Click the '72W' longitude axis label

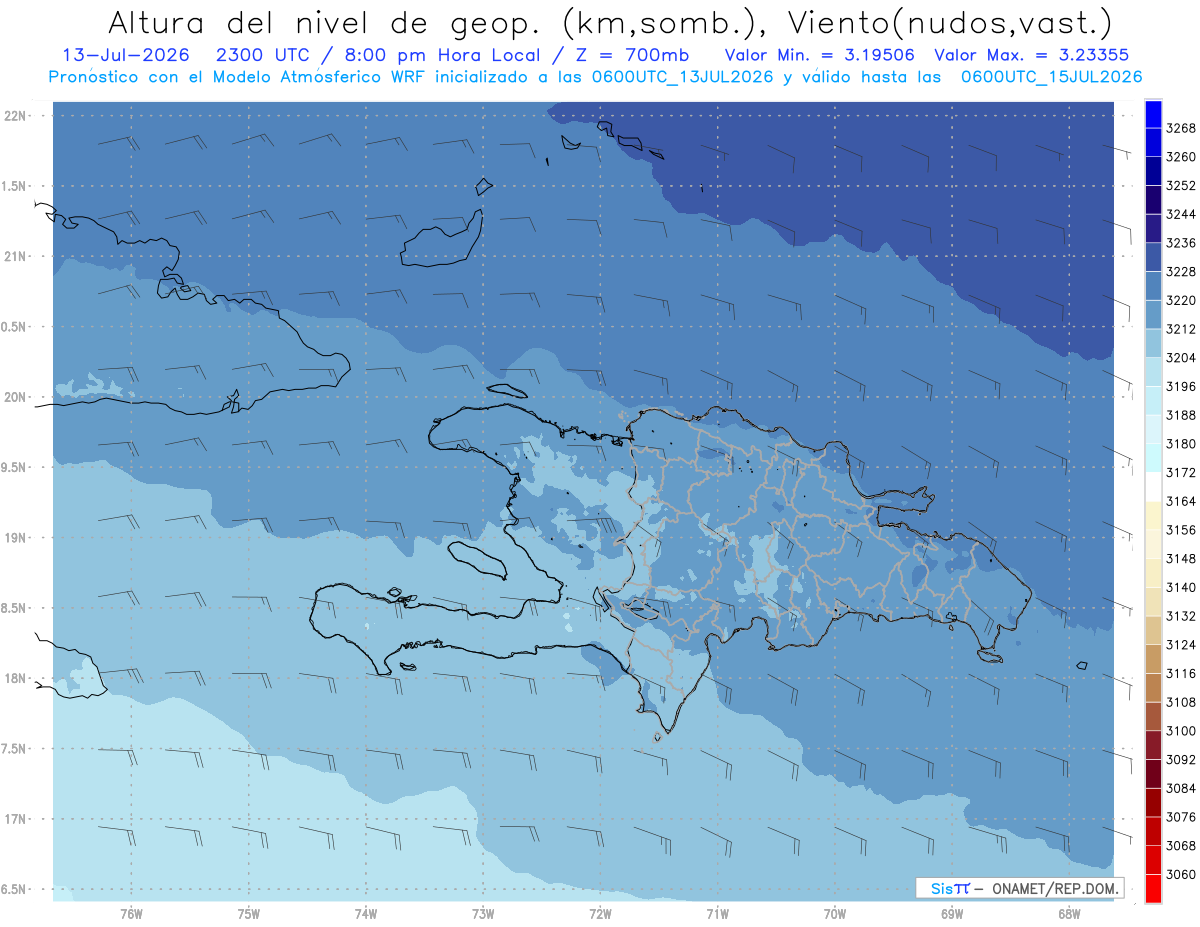point(600,914)
